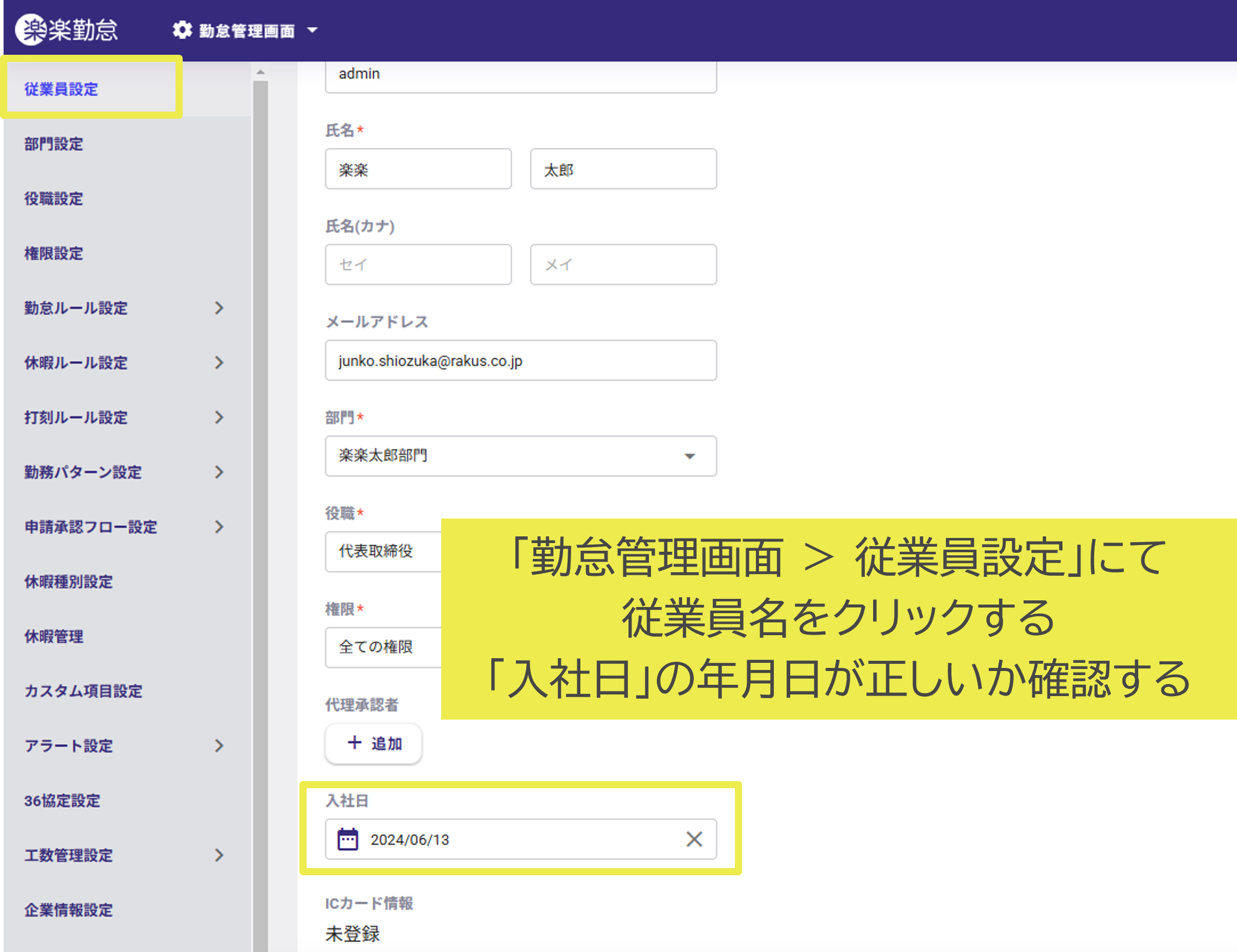Expand 打刻ルール設定 chevron

point(219,417)
